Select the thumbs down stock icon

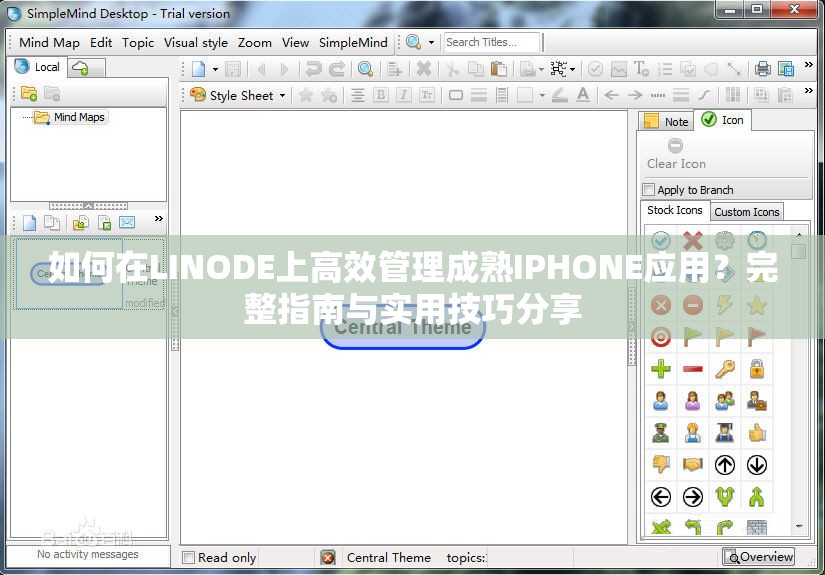coord(661,465)
